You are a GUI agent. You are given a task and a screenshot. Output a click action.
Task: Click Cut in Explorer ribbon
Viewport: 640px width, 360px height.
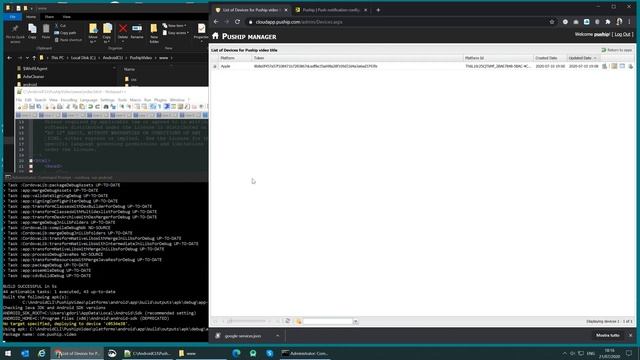tap(60, 26)
